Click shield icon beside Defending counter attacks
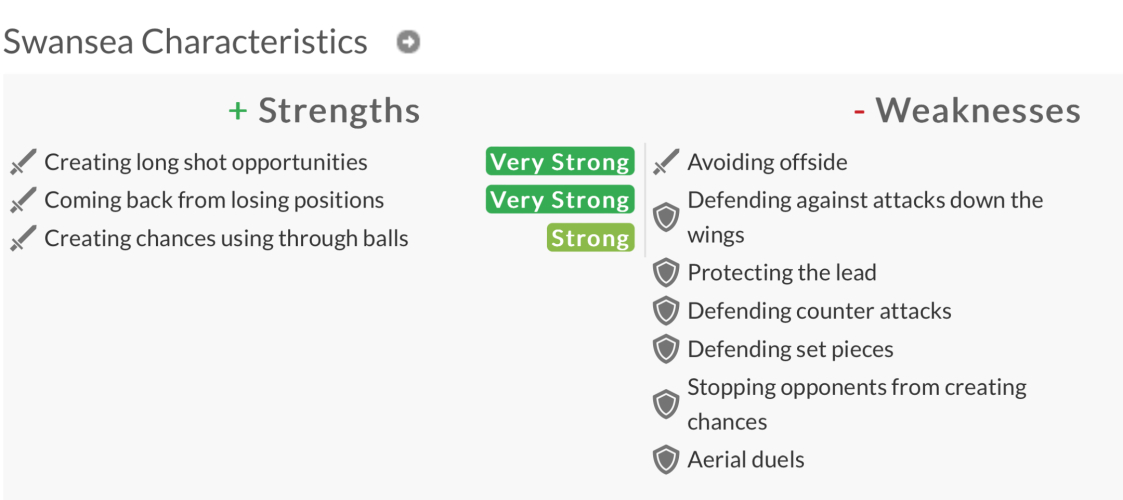 coord(666,311)
